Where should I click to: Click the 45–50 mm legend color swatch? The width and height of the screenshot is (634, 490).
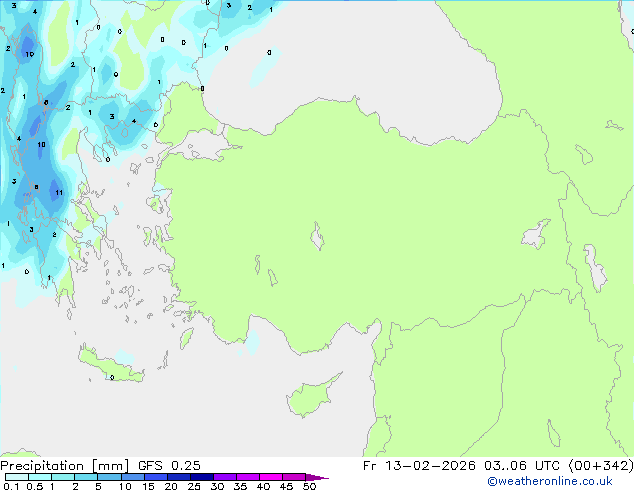[294, 477]
